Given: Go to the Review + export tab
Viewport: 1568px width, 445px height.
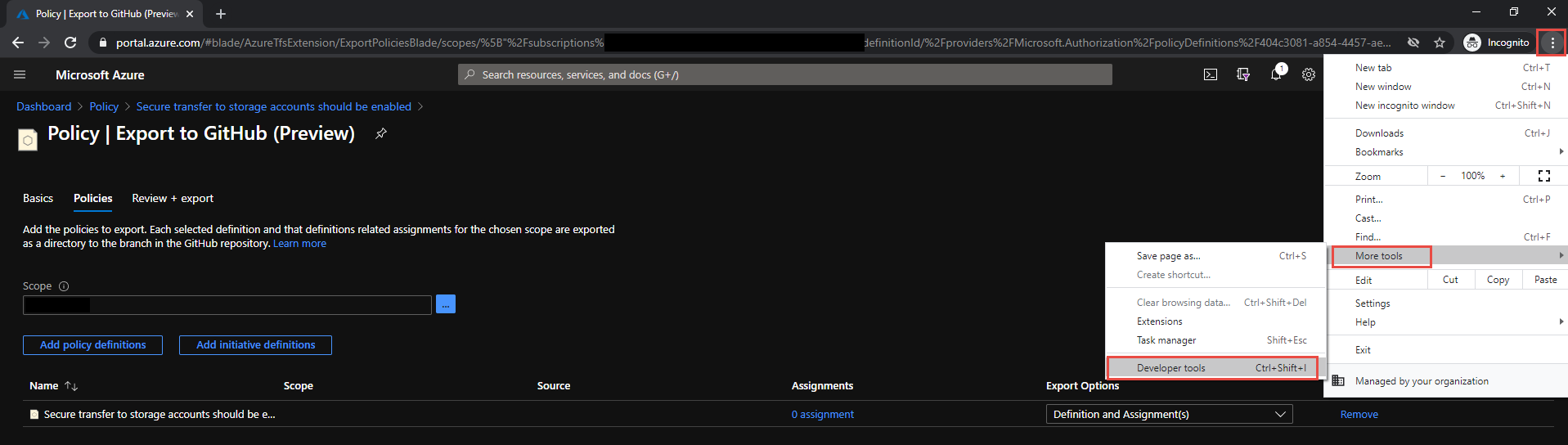Looking at the screenshot, I should tap(173, 199).
